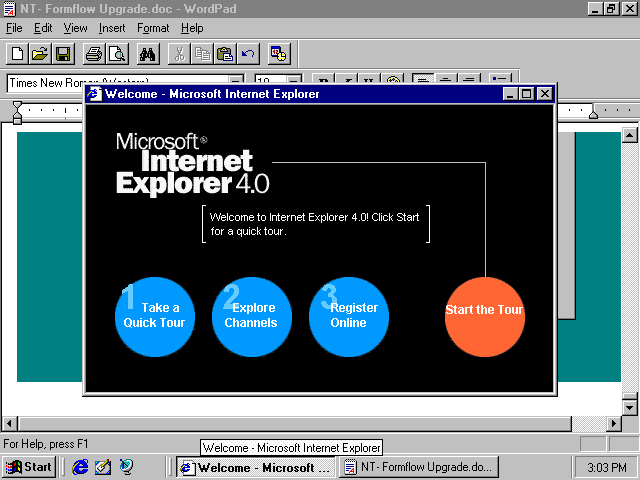Open Print Preview from the toolbar
This screenshot has width=640, height=480.
(117, 54)
